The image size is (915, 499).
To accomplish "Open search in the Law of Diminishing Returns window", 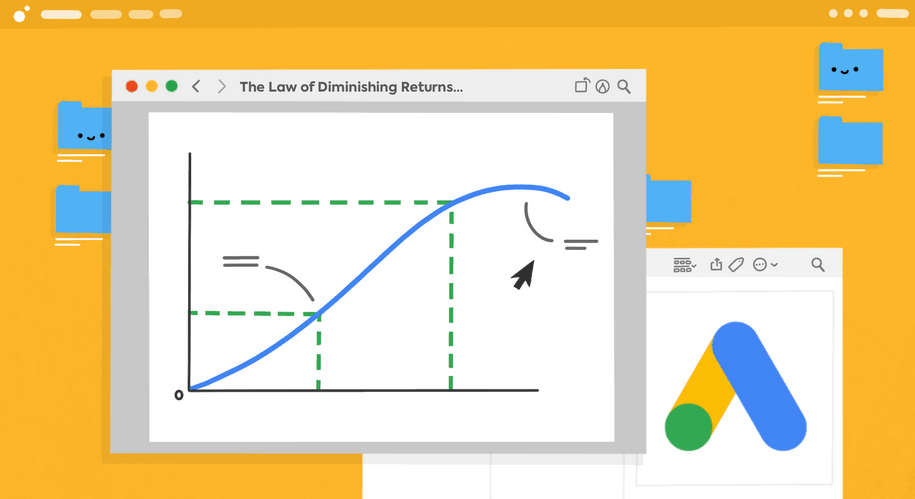I will tap(624, 87).
